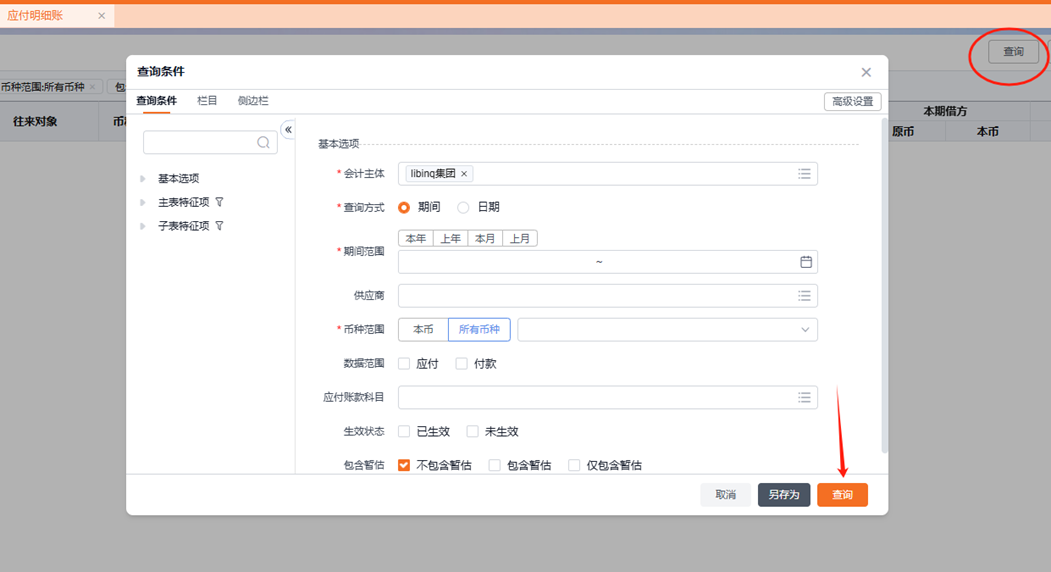
Task: Click the 另存为 button
Action: 784,495
